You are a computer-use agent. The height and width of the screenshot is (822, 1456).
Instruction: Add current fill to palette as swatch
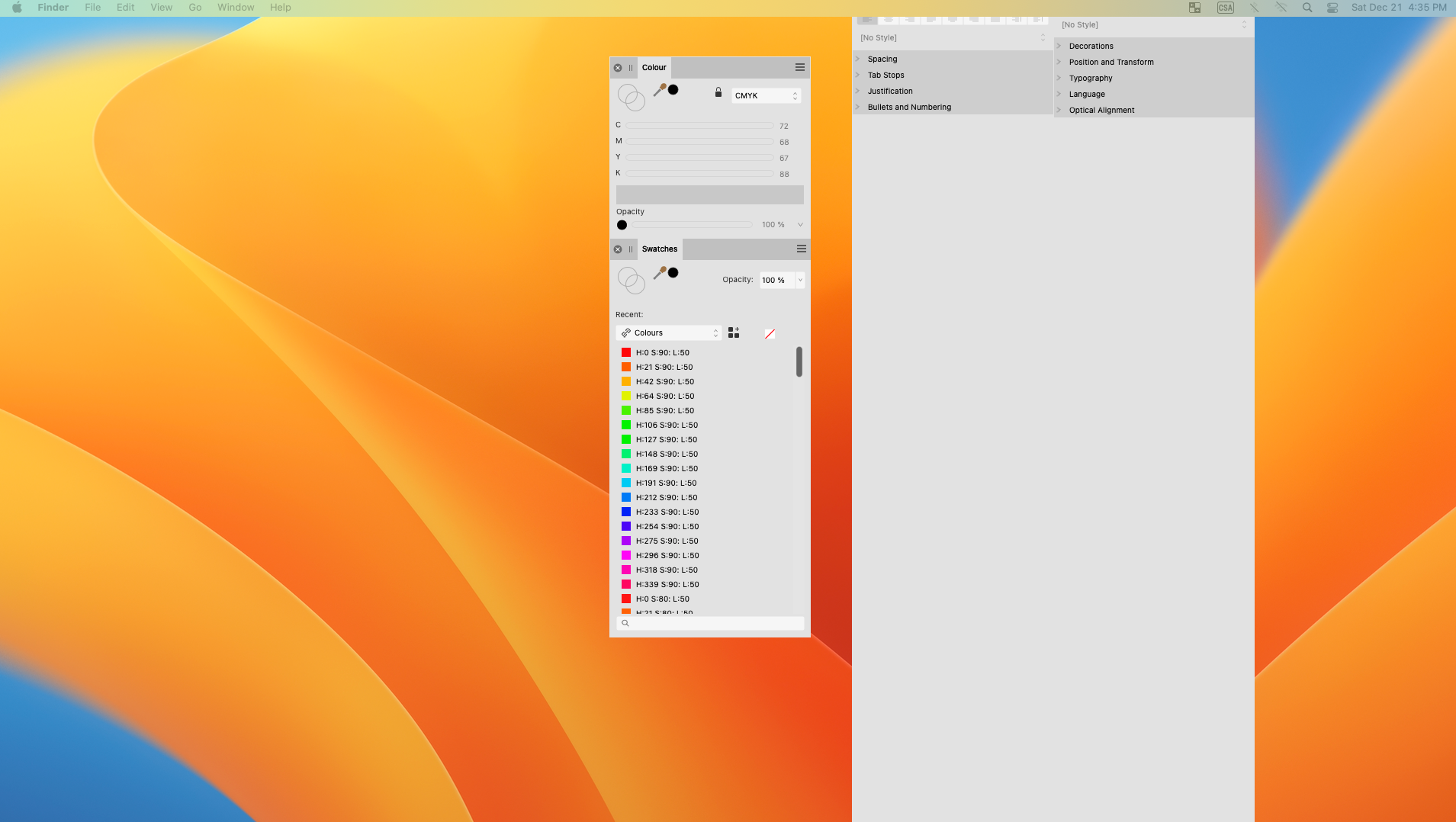[734, 332]
